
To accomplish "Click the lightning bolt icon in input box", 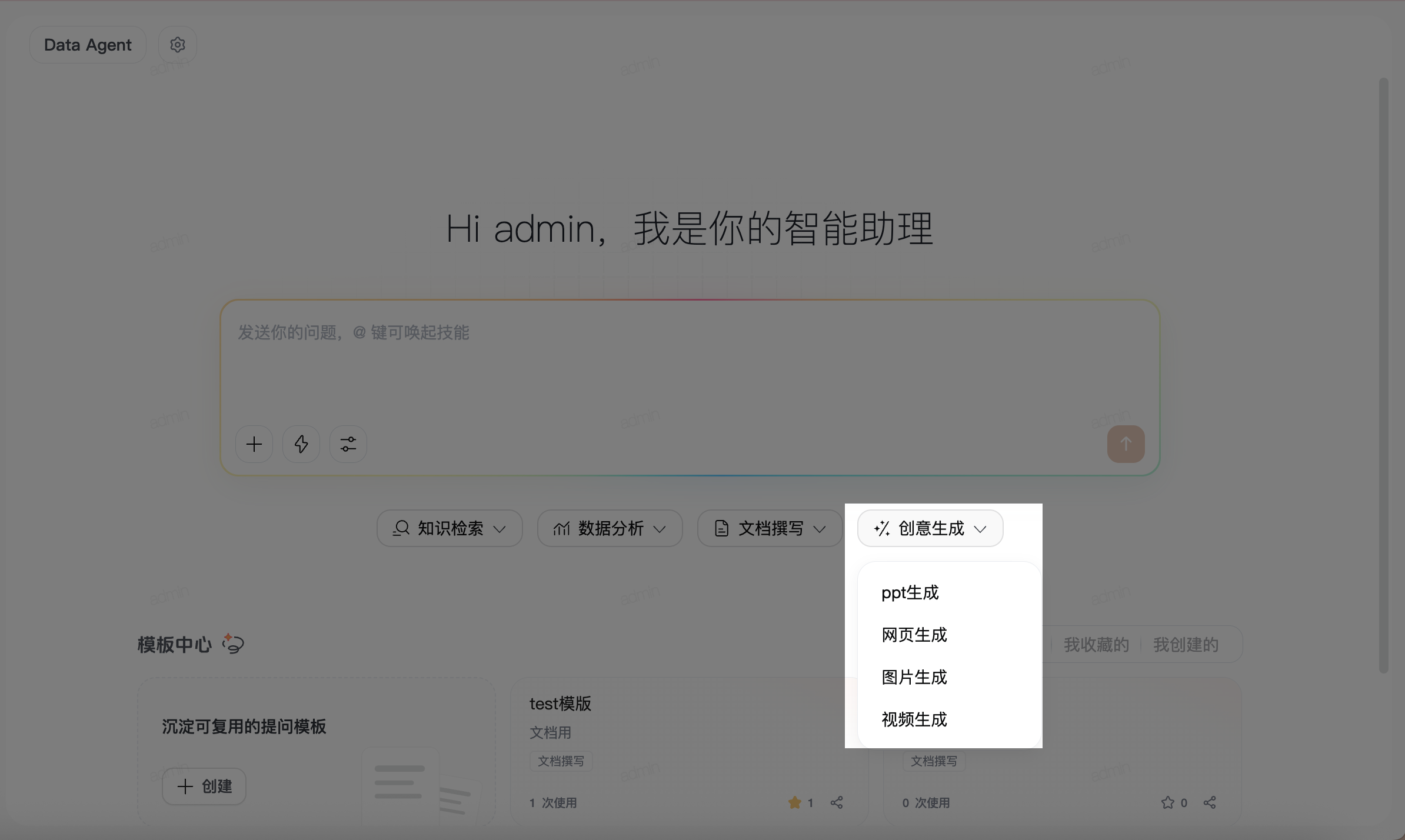I will click(301, 444).
